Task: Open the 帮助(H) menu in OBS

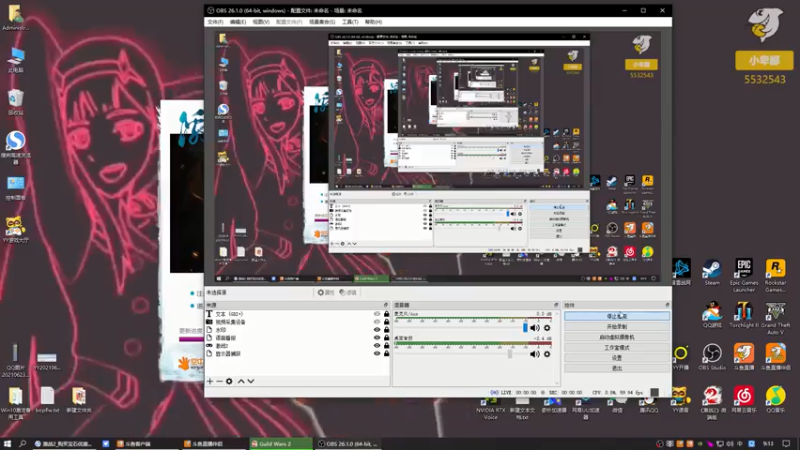Action: (x=373, y=22)
